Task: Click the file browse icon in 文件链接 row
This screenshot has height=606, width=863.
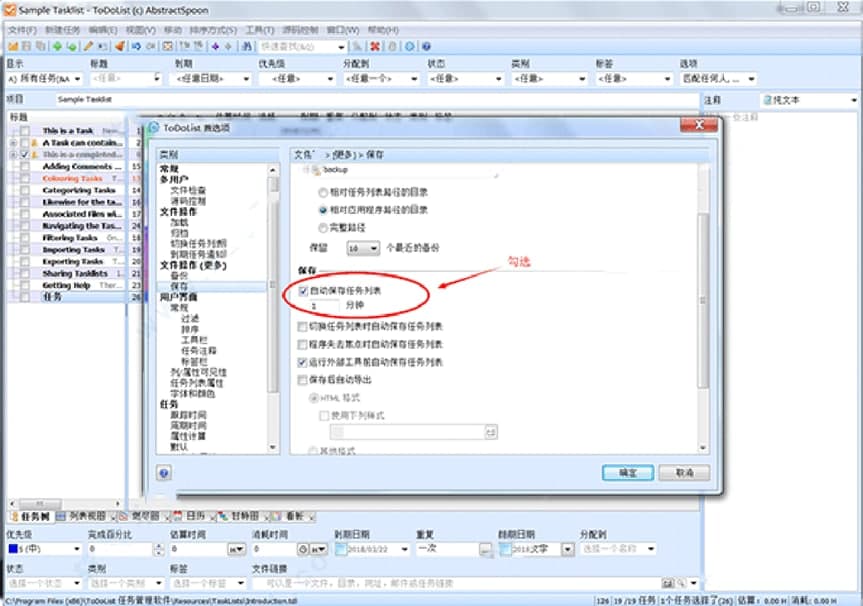Action: pos(667,583)
